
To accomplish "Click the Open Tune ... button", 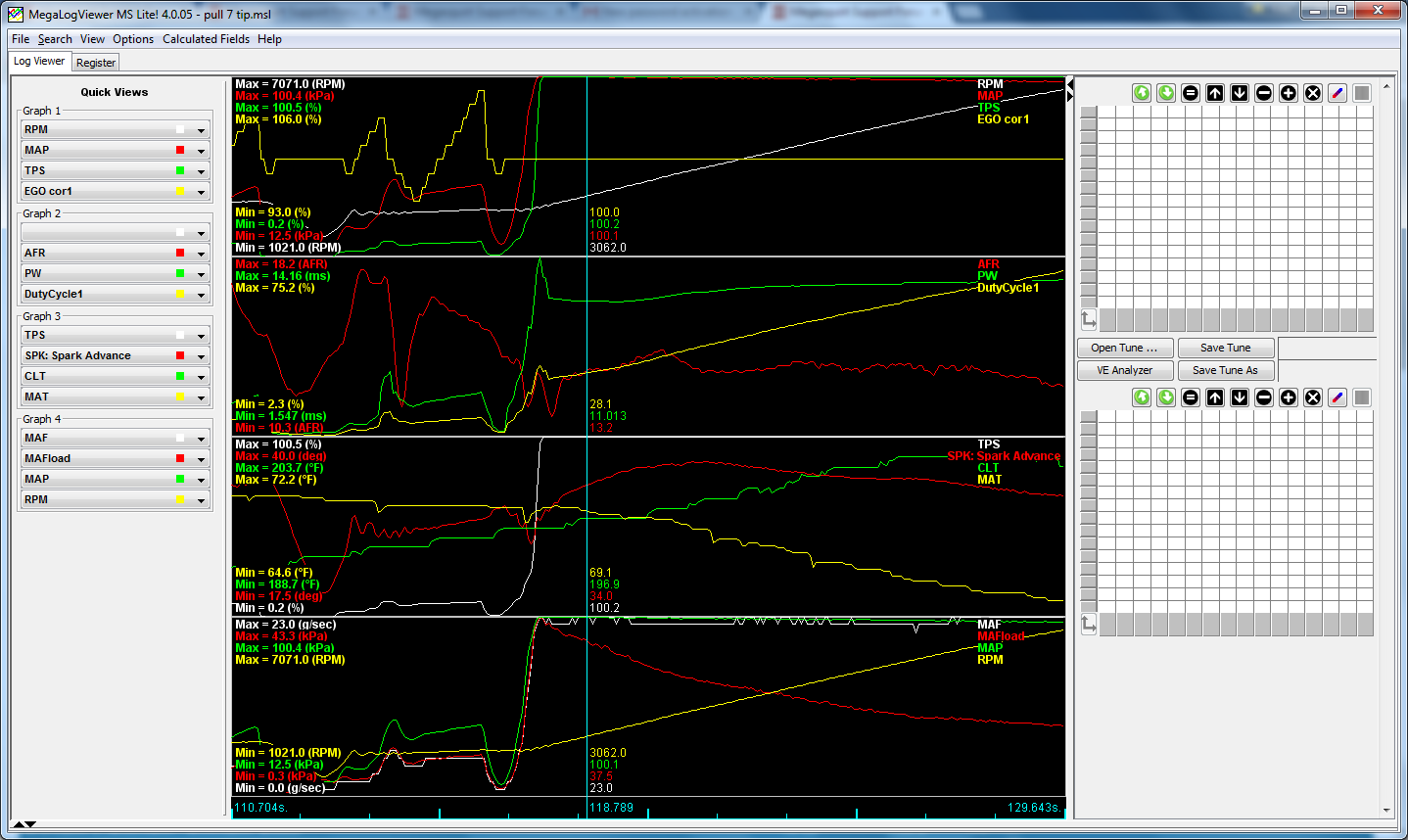I will (1124, 348).
